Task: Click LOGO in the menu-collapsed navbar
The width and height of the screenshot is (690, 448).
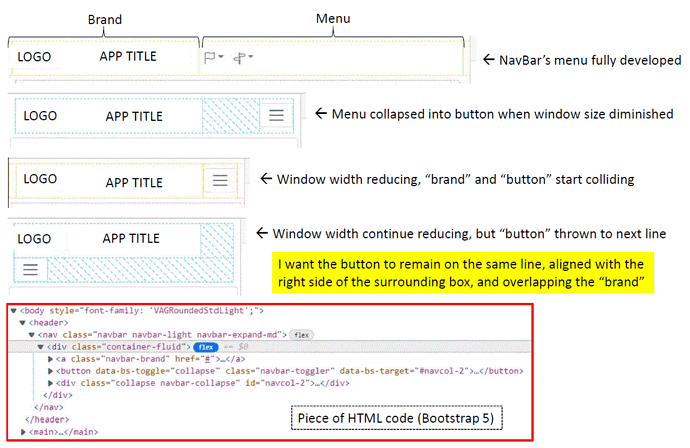Action: coord(40,116)
